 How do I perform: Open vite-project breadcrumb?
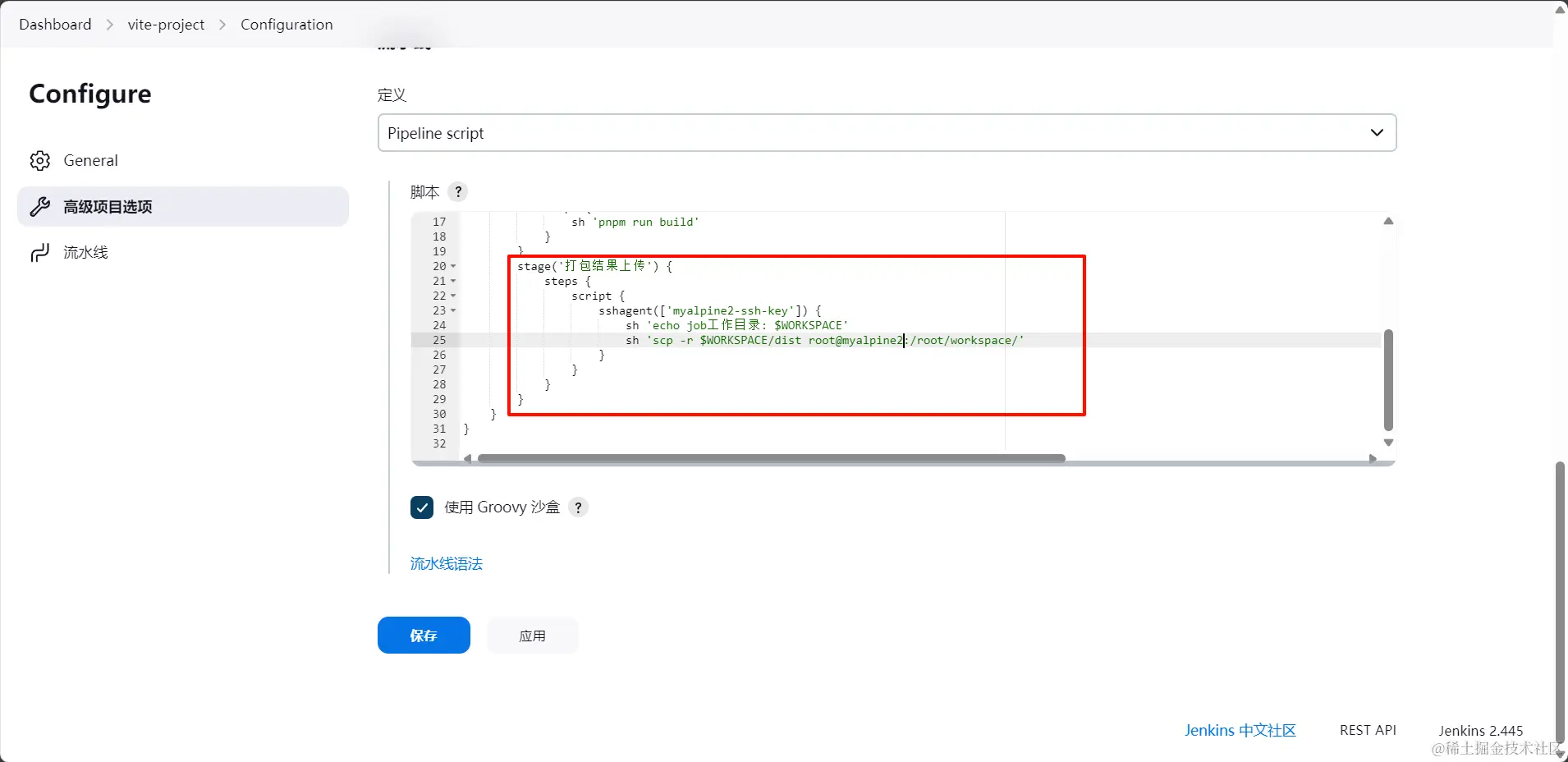166,25
